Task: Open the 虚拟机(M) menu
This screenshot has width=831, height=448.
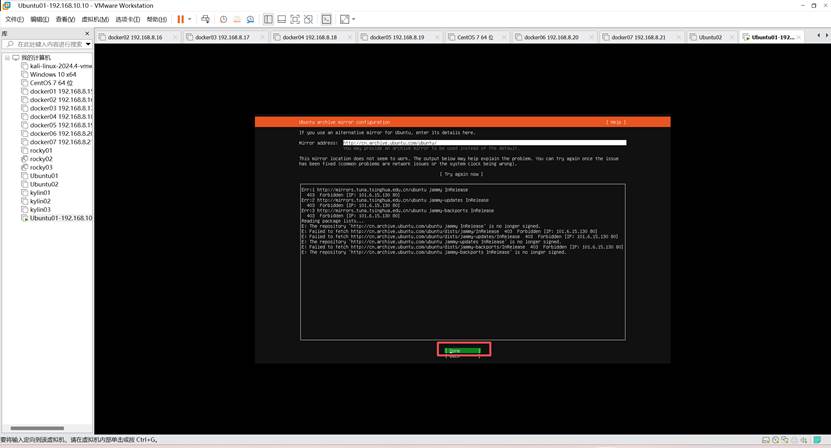Action: point(95,20)
